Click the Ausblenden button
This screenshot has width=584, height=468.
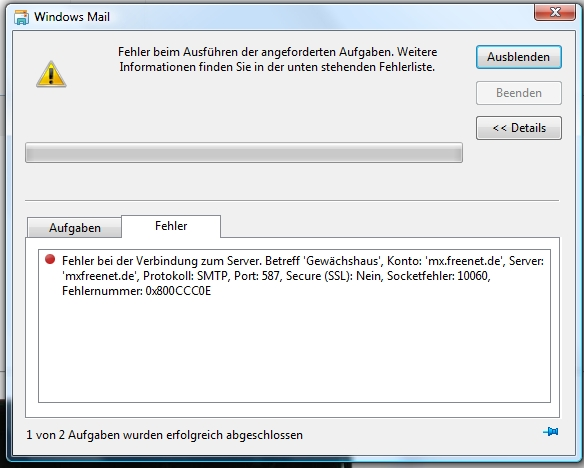click(x=518, y=57)
